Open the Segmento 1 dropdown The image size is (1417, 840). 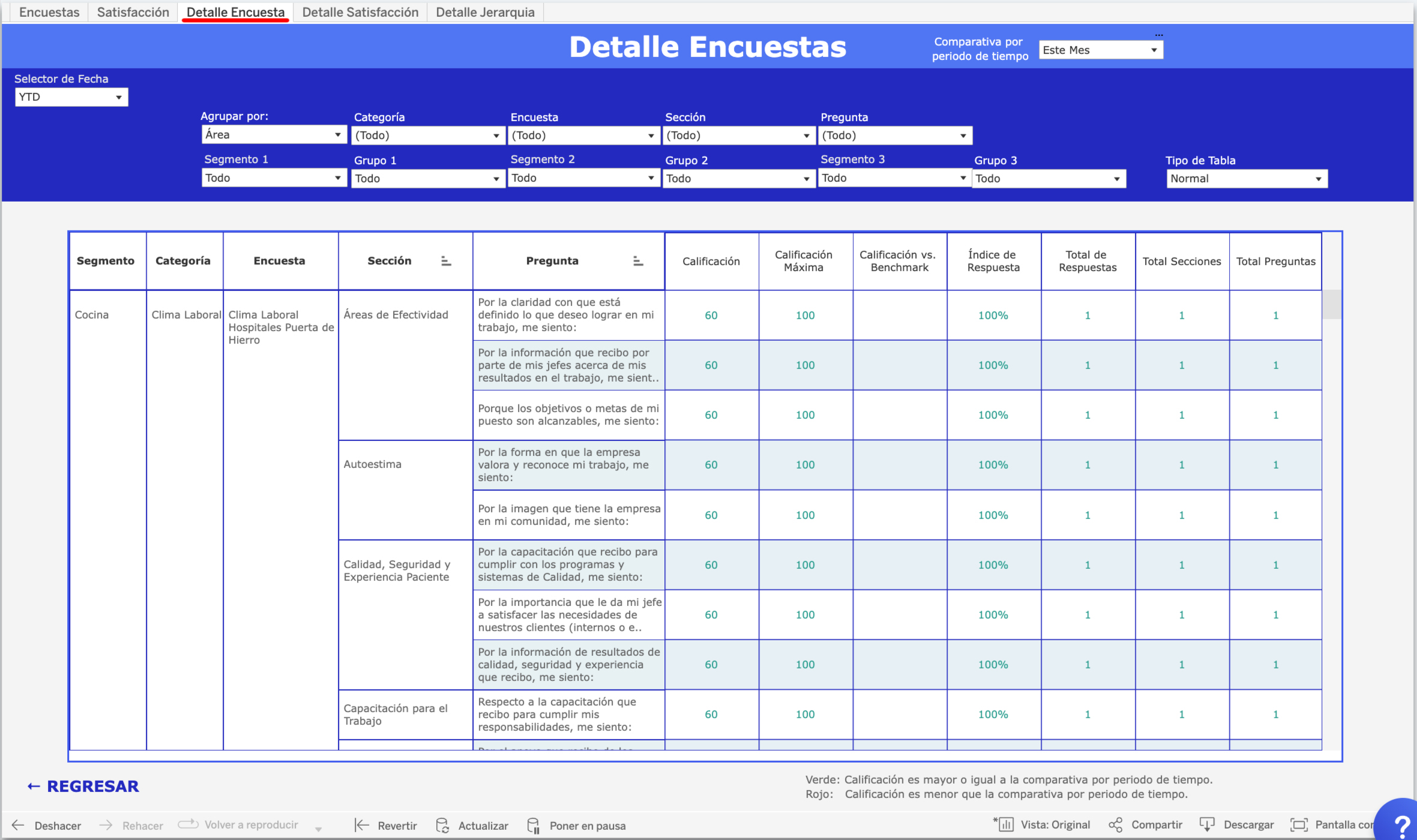tap(274, 178)
